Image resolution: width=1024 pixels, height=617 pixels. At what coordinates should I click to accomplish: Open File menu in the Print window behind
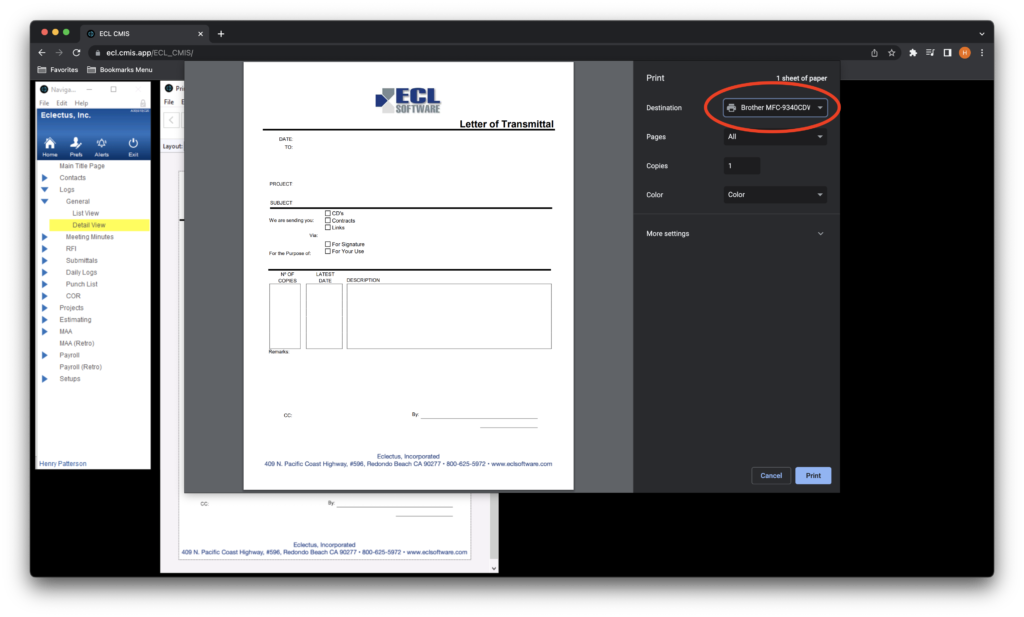[x=168, y=102]
